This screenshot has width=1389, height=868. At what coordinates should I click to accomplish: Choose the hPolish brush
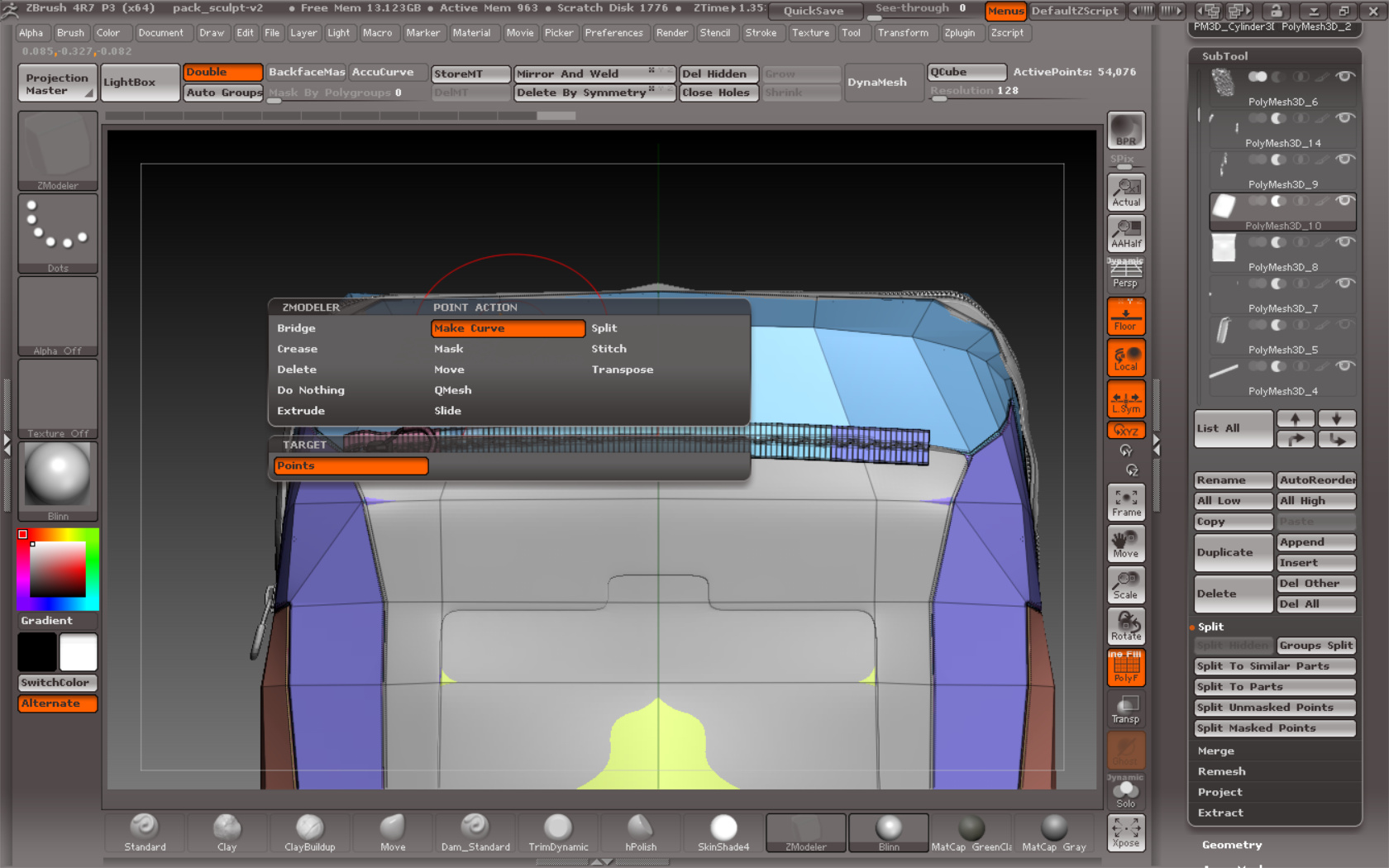coord(641,832)
